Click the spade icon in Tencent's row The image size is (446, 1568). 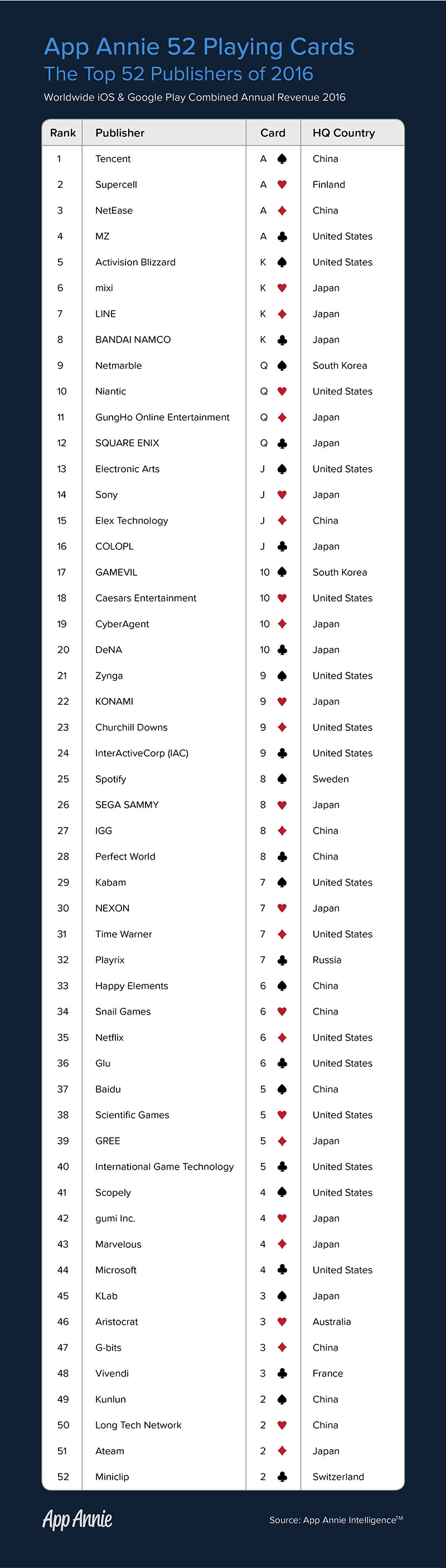click(x=282, y=159)
